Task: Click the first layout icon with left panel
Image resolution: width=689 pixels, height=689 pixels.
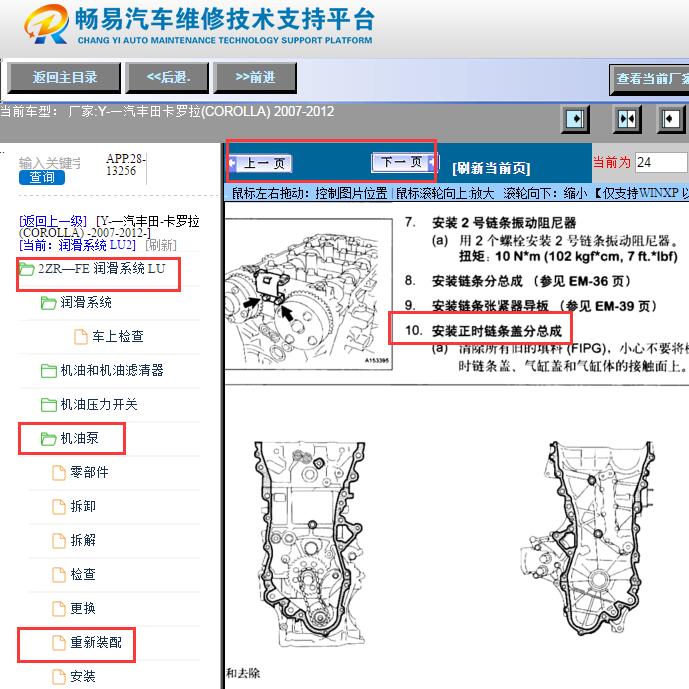Action: [575, 119]
